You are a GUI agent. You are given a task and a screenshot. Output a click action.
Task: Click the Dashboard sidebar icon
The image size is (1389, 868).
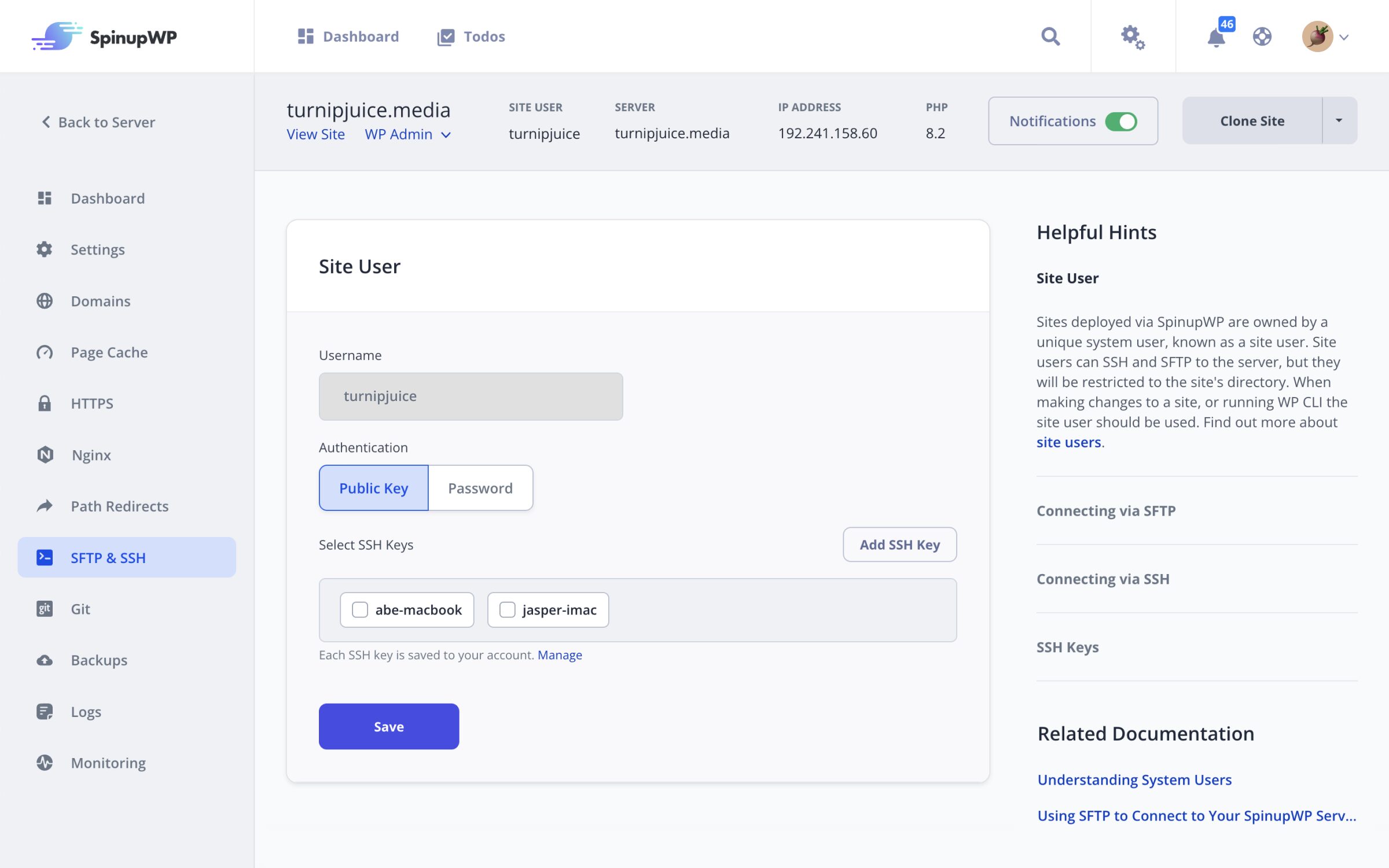(45, 198)
